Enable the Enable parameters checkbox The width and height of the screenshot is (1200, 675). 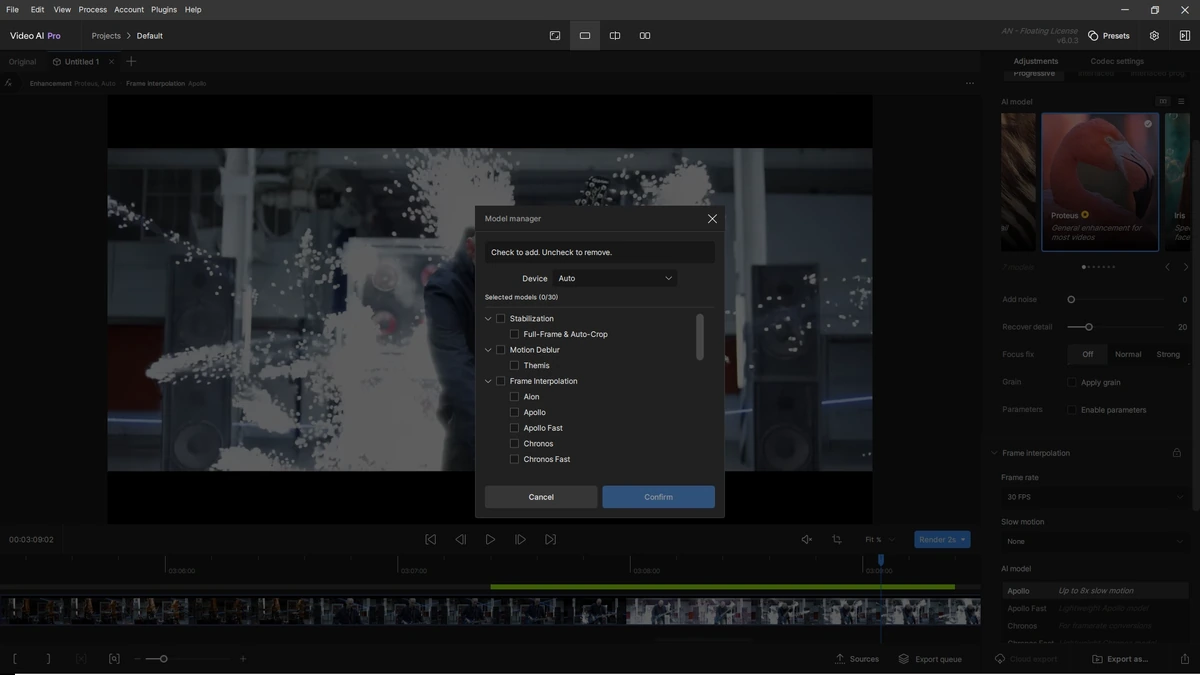(1072, 410)
